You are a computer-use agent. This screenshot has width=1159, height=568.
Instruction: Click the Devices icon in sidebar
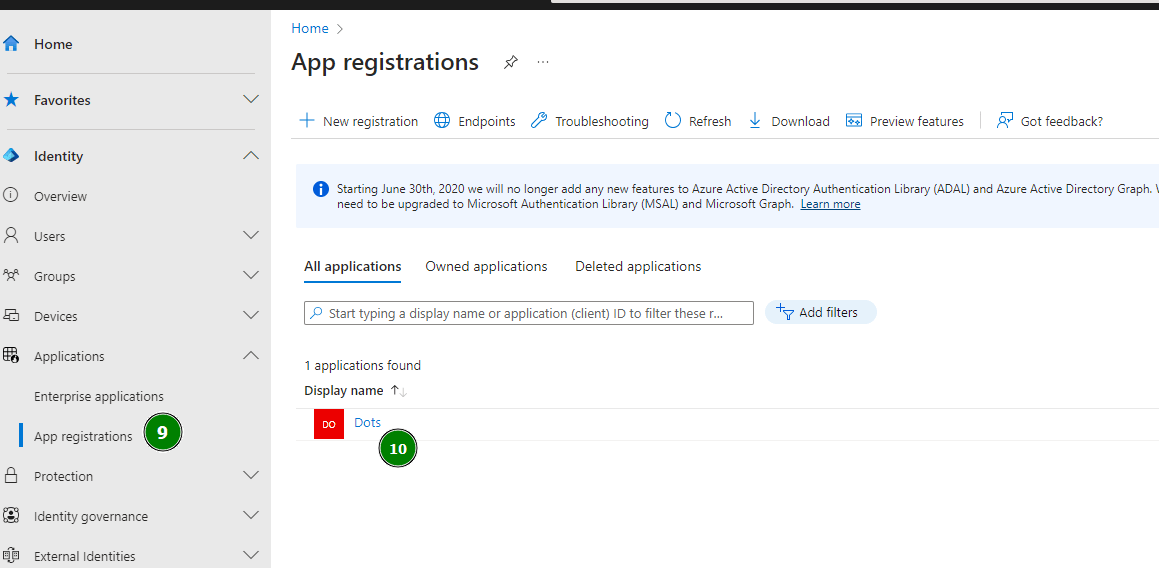click(x=11, y=316)
